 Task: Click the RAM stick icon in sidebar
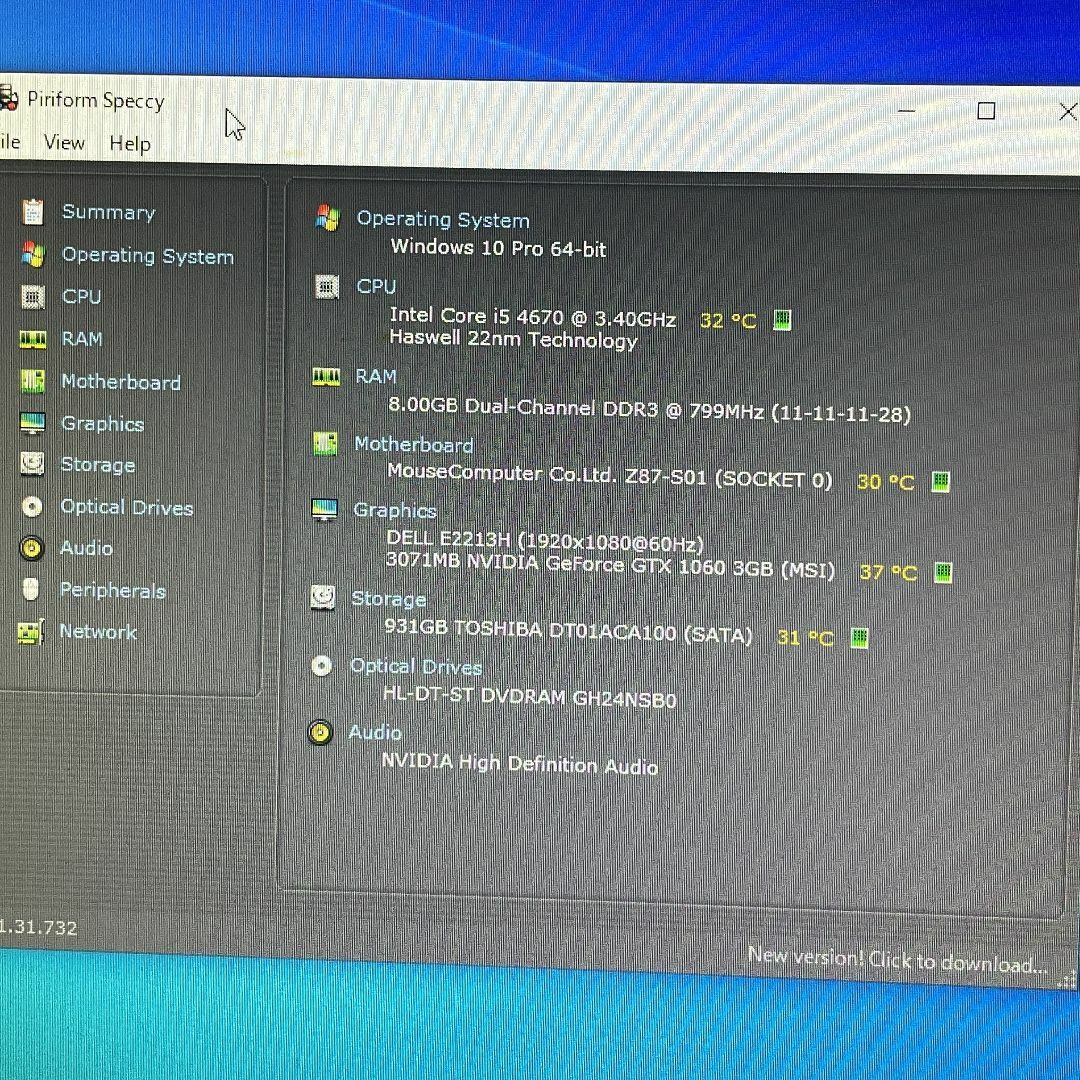point(32,340)
